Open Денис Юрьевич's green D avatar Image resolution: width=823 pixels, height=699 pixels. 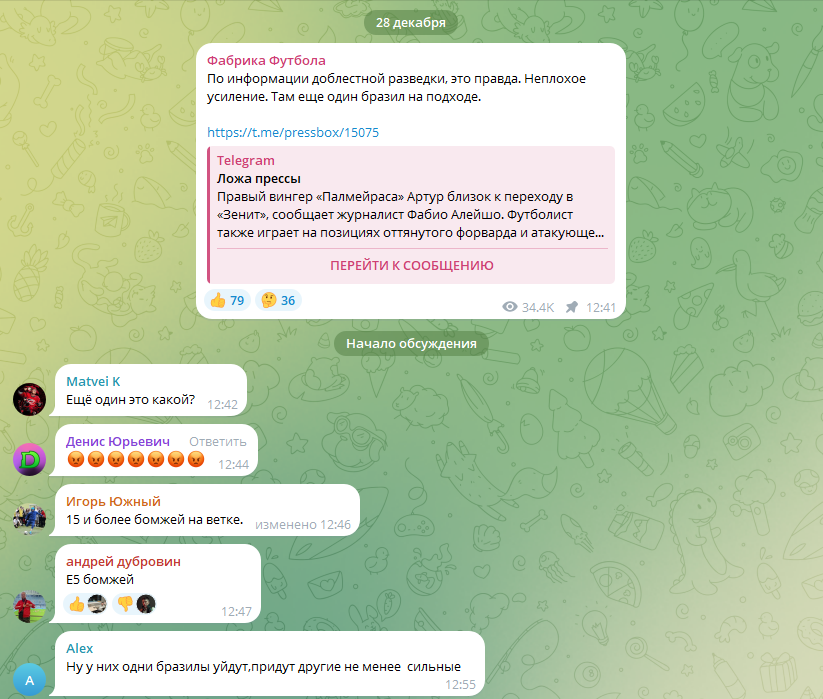(29, 459)
